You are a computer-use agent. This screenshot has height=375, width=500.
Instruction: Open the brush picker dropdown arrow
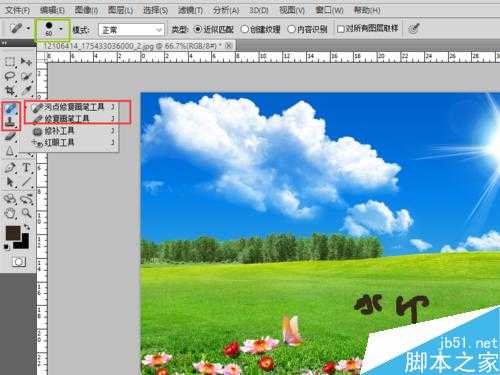tap(61, 29)
